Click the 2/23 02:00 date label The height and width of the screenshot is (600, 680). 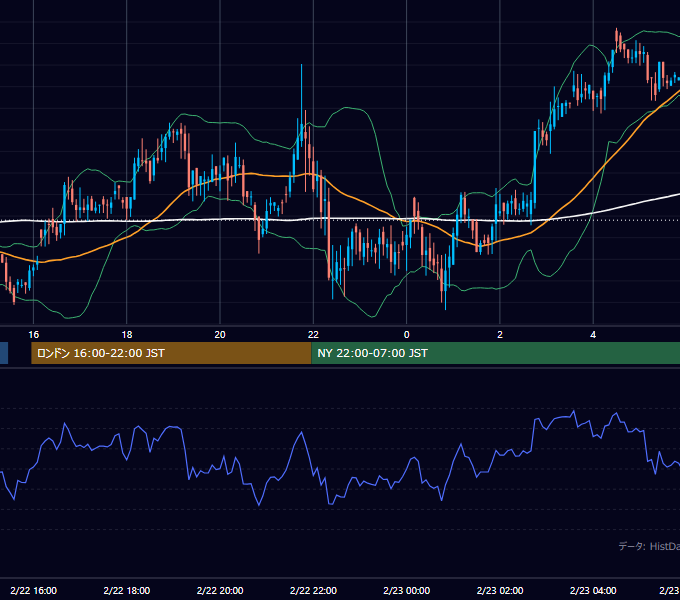[x=500, y=590]
